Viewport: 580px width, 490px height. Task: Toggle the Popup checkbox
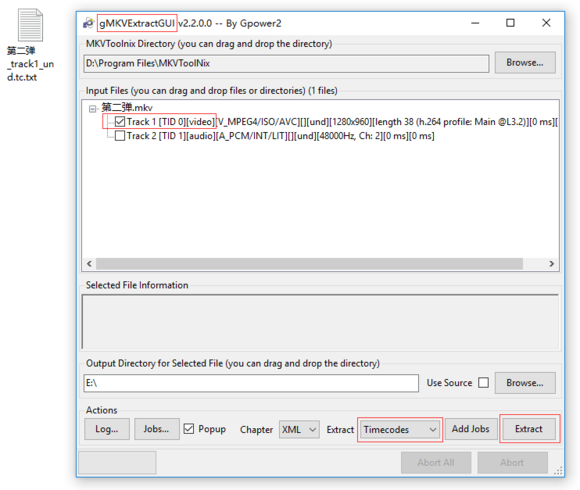click(189, 429)
